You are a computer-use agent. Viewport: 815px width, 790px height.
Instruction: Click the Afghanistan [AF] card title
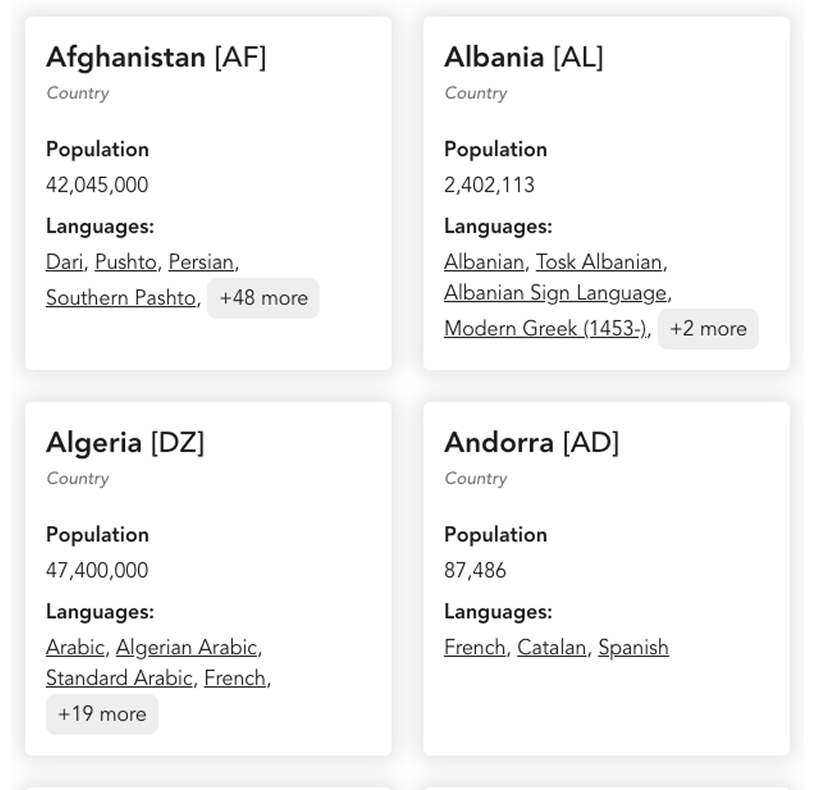pos(156,57)
